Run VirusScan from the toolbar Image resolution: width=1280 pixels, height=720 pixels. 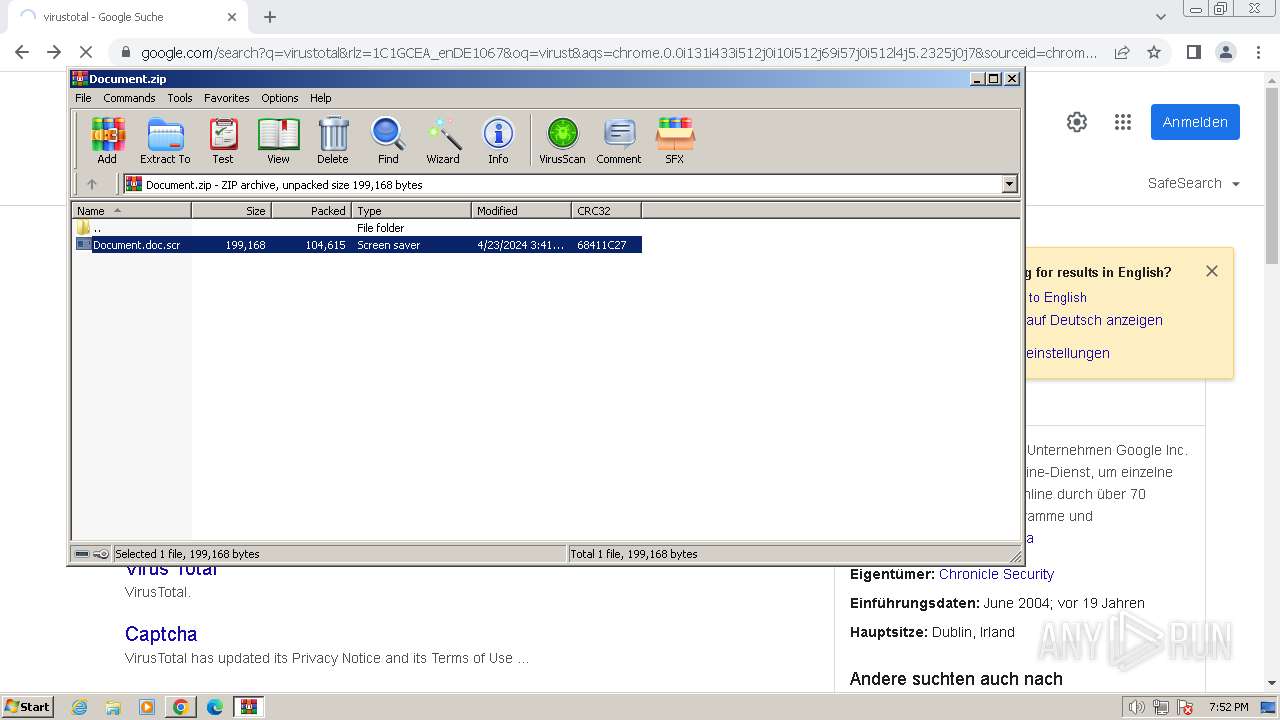[562, 140]
